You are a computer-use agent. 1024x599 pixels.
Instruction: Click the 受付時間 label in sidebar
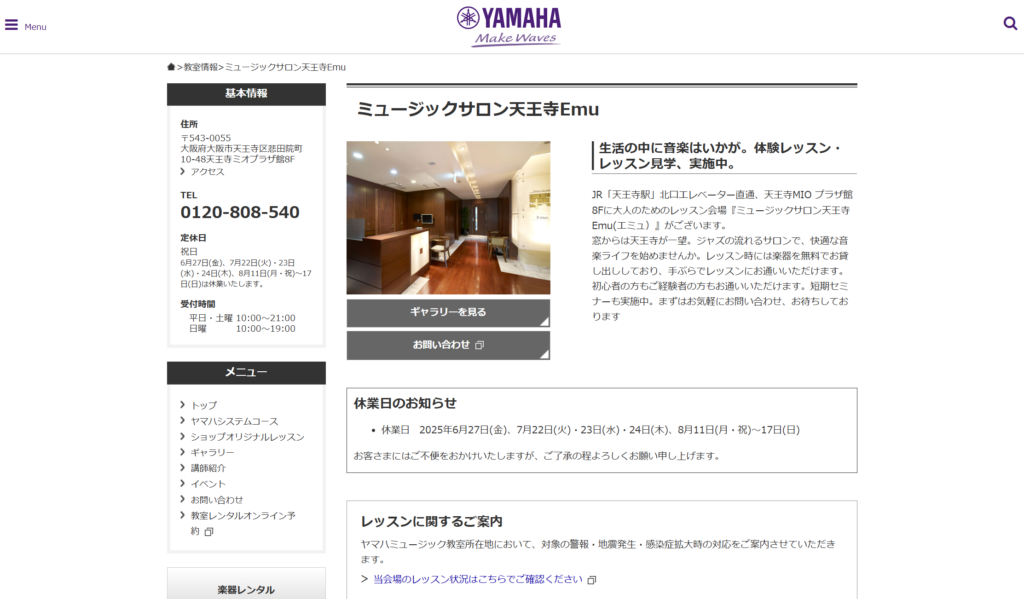197,304
